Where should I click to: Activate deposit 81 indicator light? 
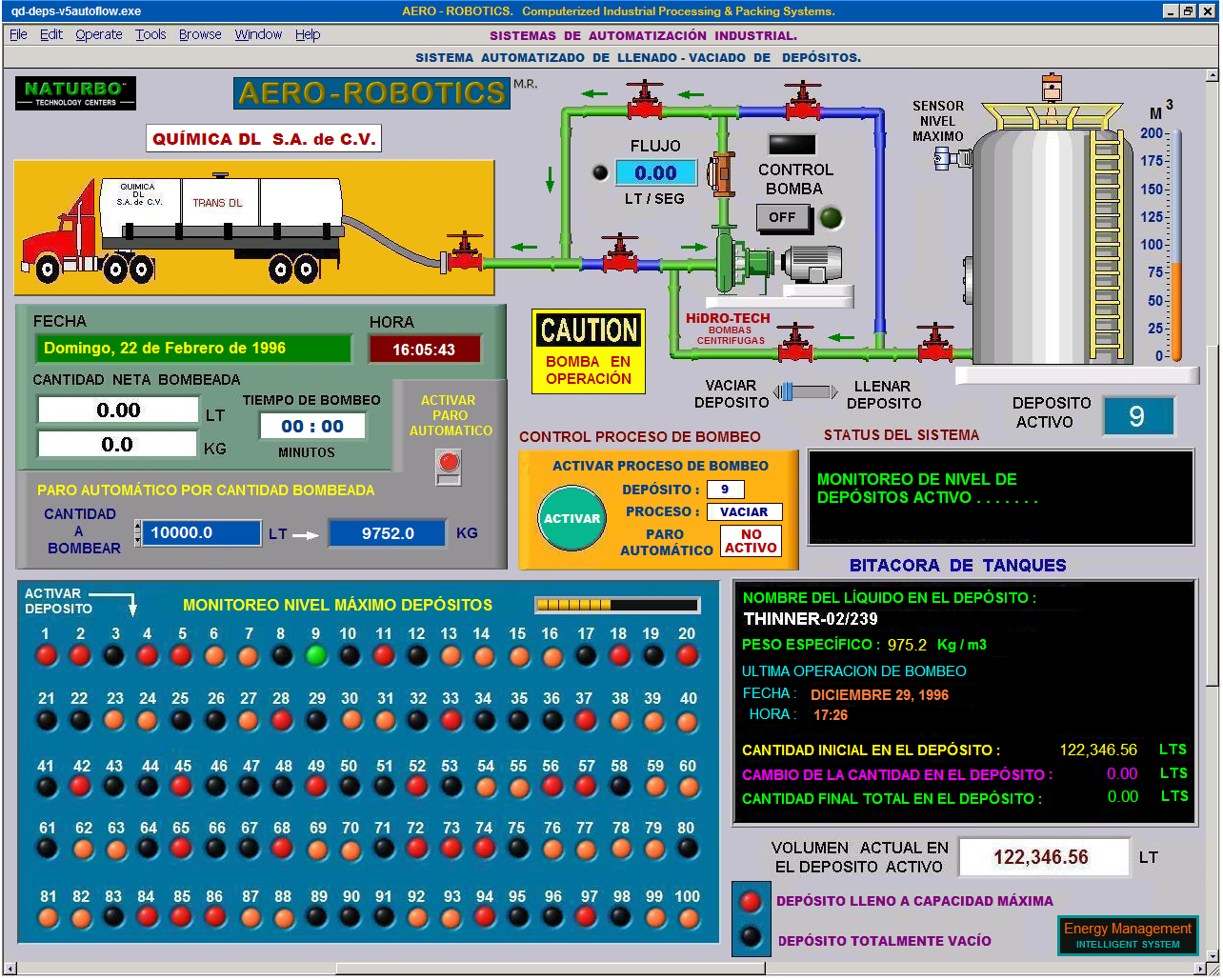pyautogui.click(x=48, y=918)
